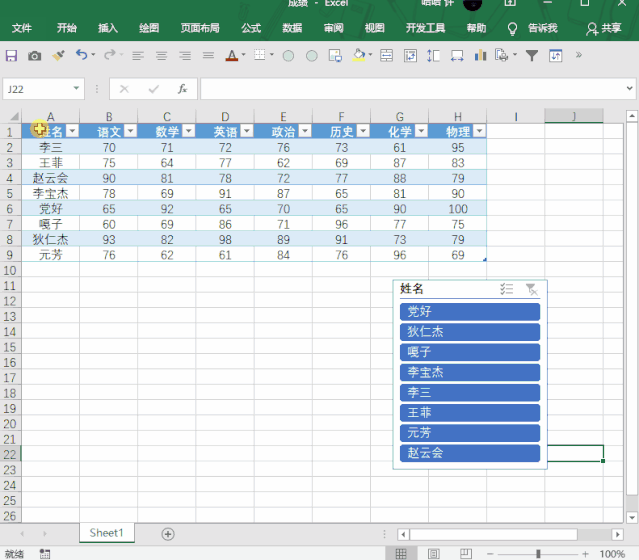Click the funnel Filter icon in toolbar

tap(532, 55)
